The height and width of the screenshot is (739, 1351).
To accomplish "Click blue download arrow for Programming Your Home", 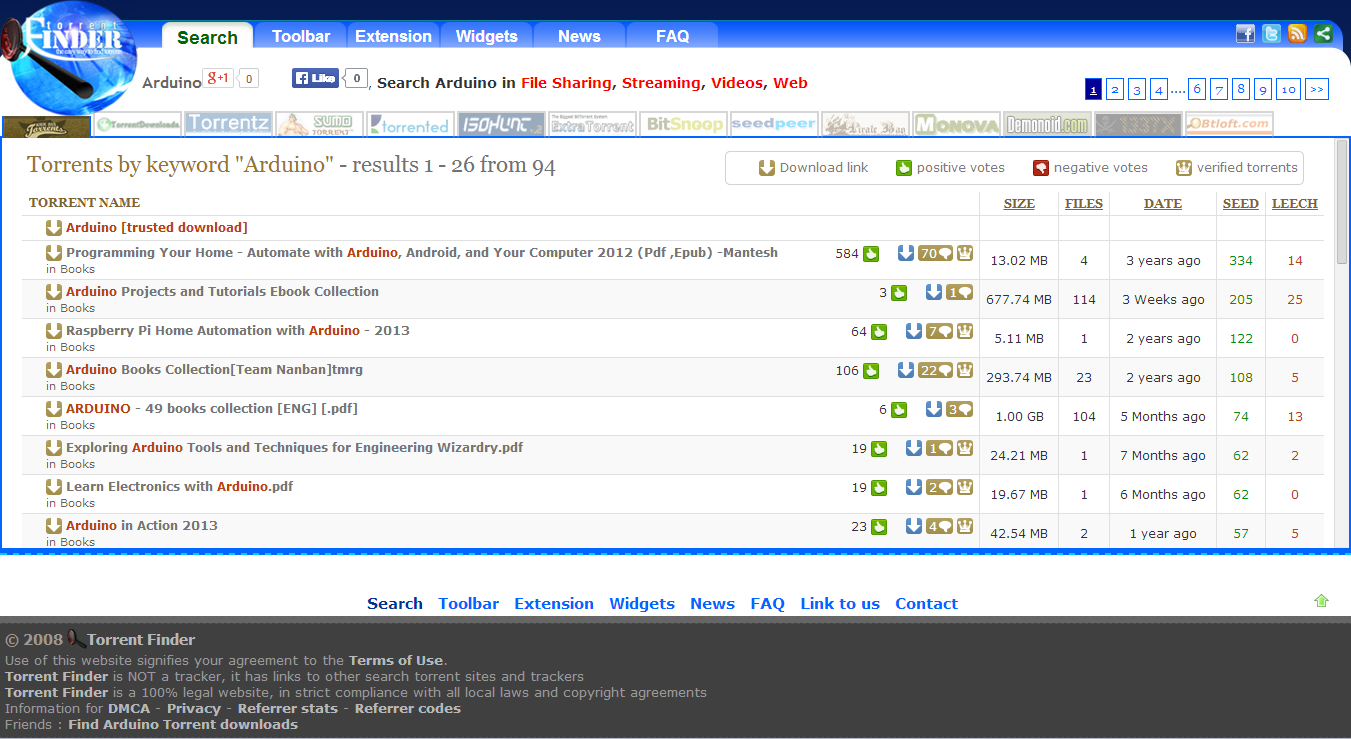I will pos(906,253).
